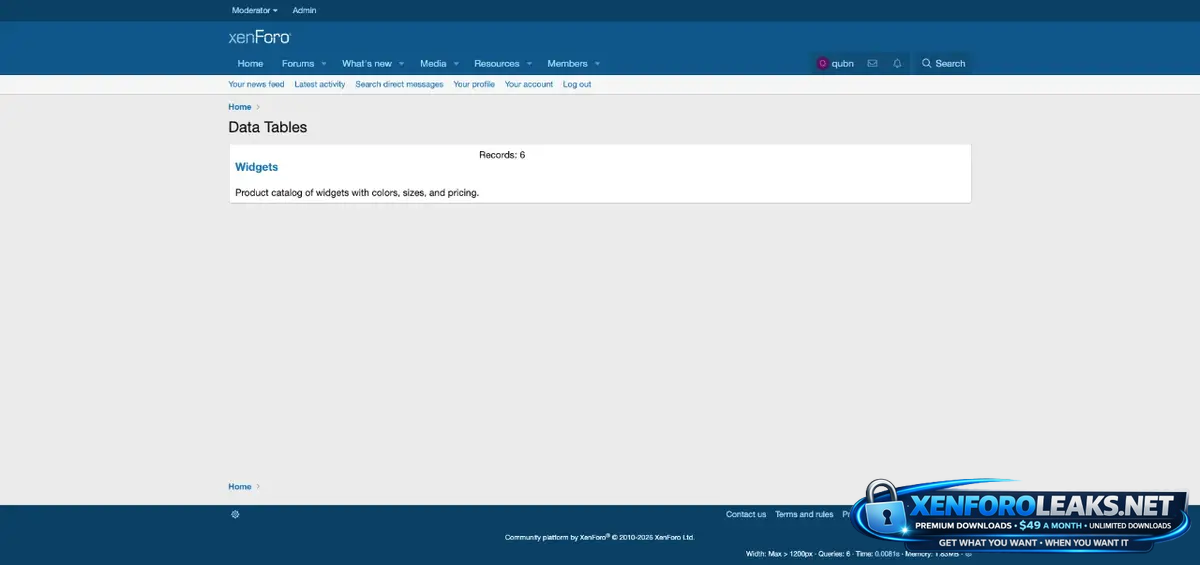Open the direct messages envelope icon

(x=872, y=63)
